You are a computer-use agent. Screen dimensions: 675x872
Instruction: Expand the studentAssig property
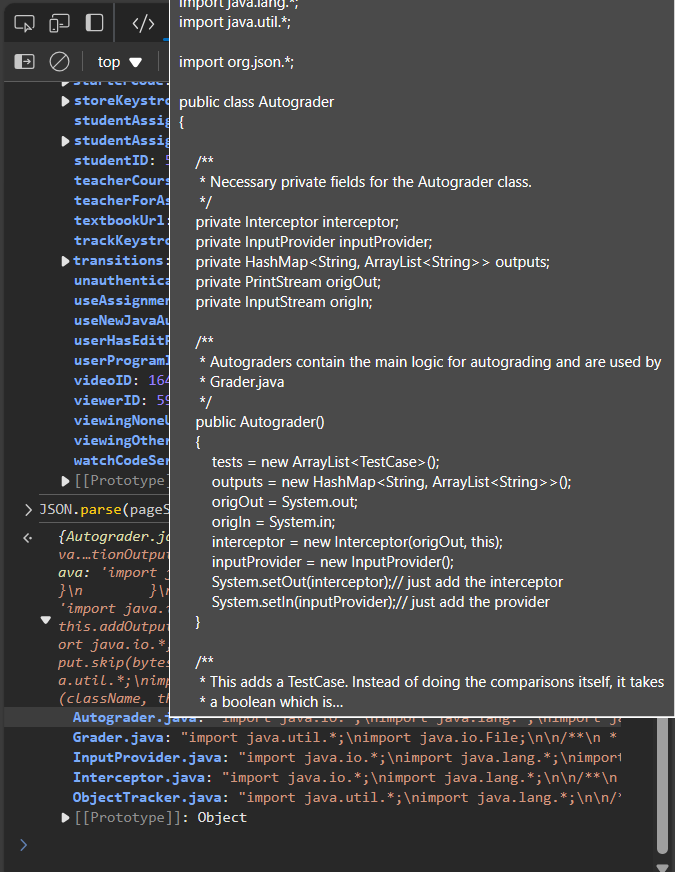pos(64,141)
